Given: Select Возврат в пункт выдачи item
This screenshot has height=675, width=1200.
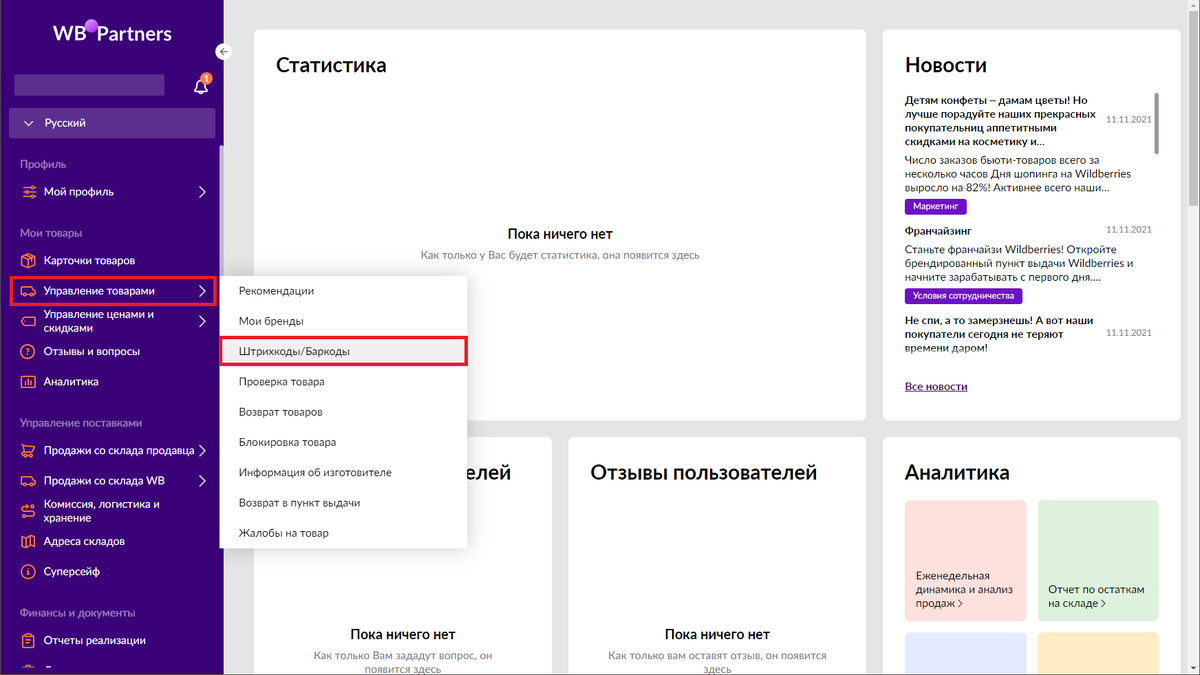Looking at the screenshot, I should pyautogui.click(x=343, y=503).
